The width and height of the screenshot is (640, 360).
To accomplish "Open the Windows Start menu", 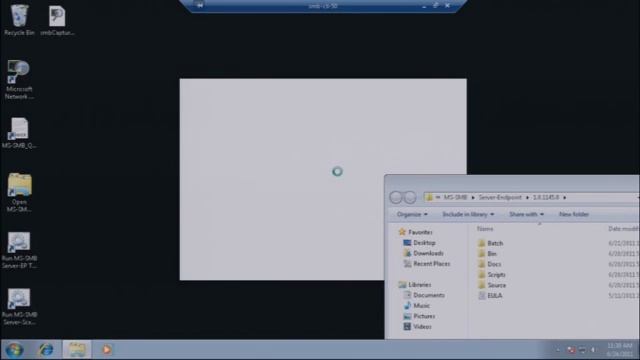I will click(15, 350).
